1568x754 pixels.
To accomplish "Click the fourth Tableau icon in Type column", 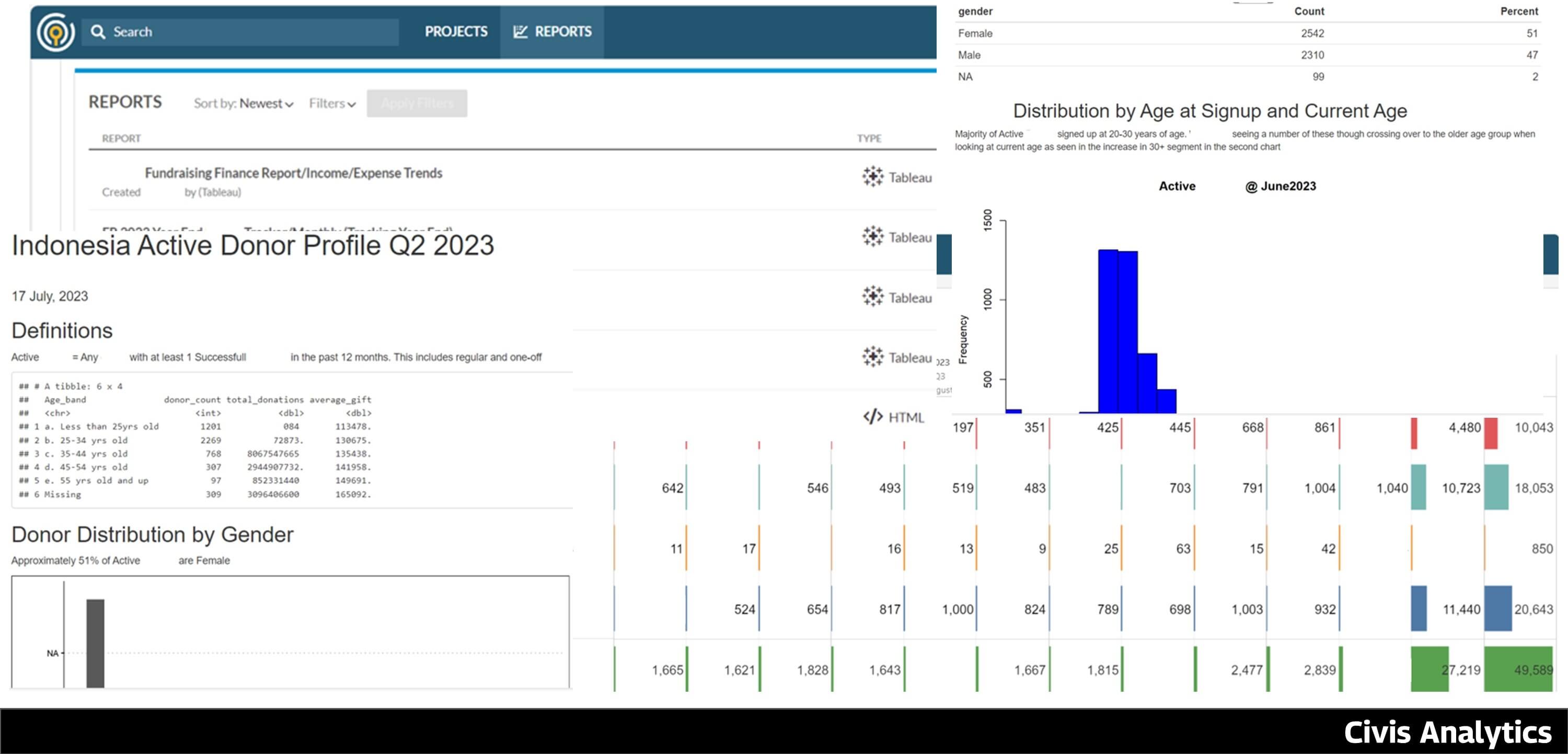I will [872, 357].
